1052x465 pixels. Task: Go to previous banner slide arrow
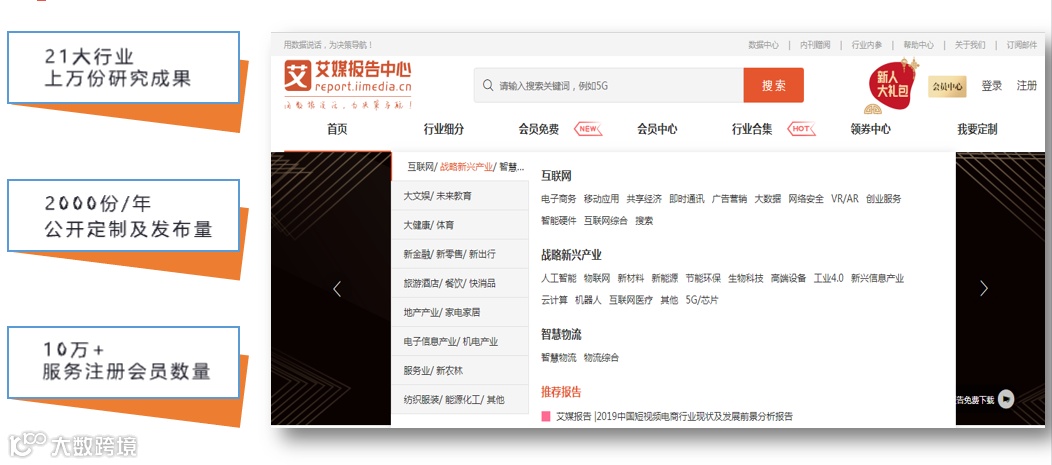coord(337,289)
